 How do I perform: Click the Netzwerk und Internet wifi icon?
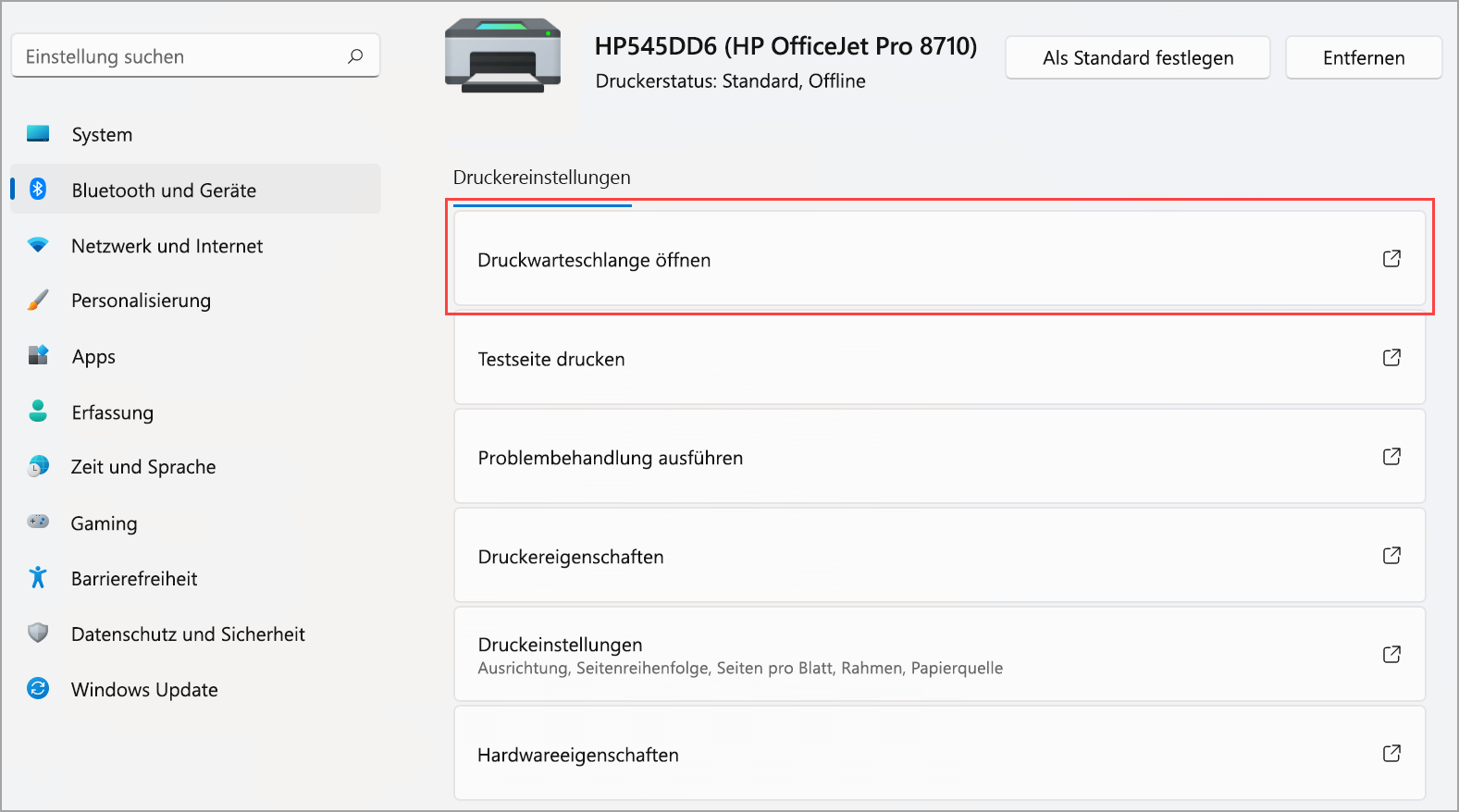(38, 245)
